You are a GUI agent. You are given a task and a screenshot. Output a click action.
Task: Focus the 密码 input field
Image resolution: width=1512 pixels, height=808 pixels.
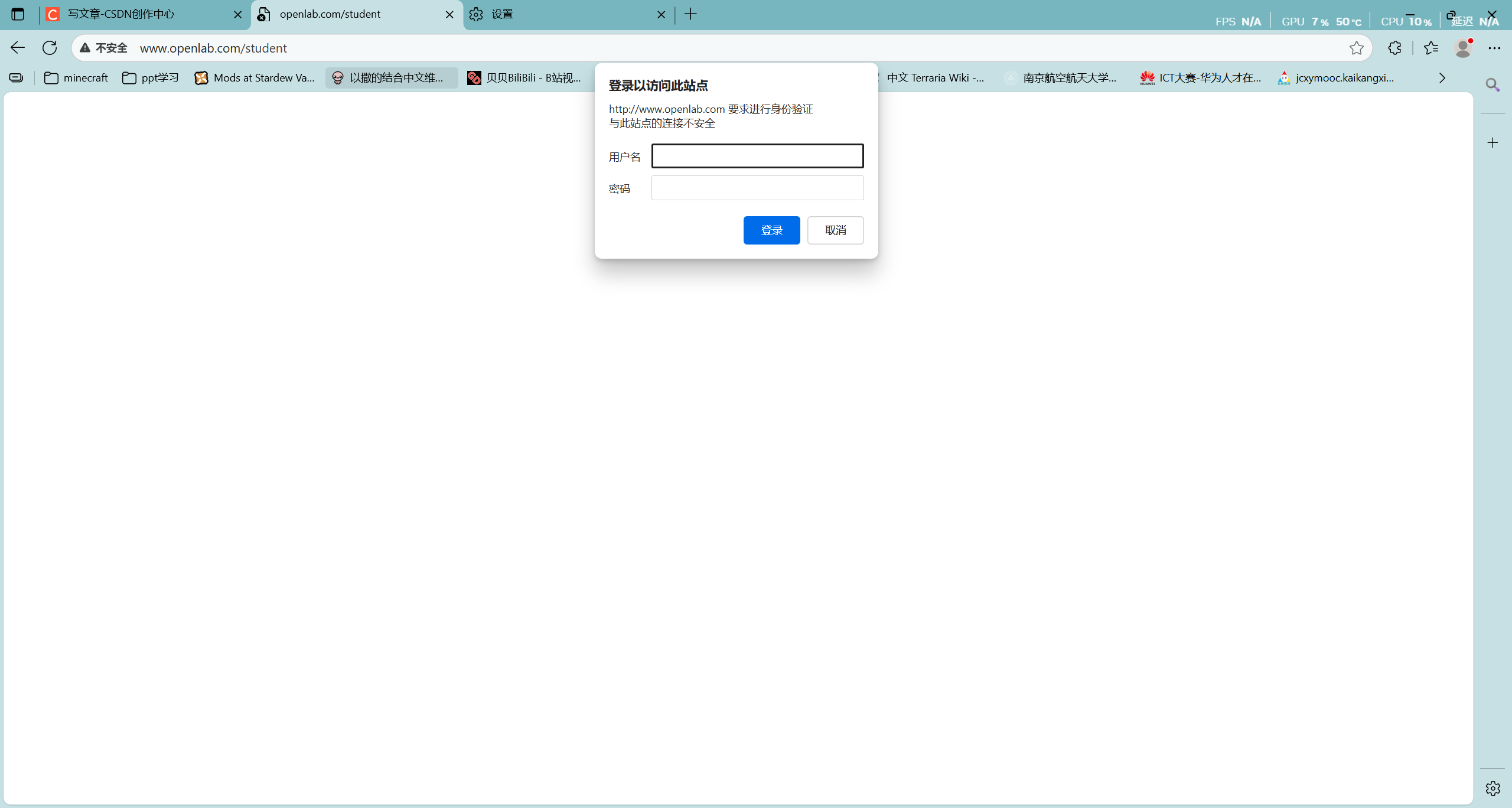click(x=757, y=188)
